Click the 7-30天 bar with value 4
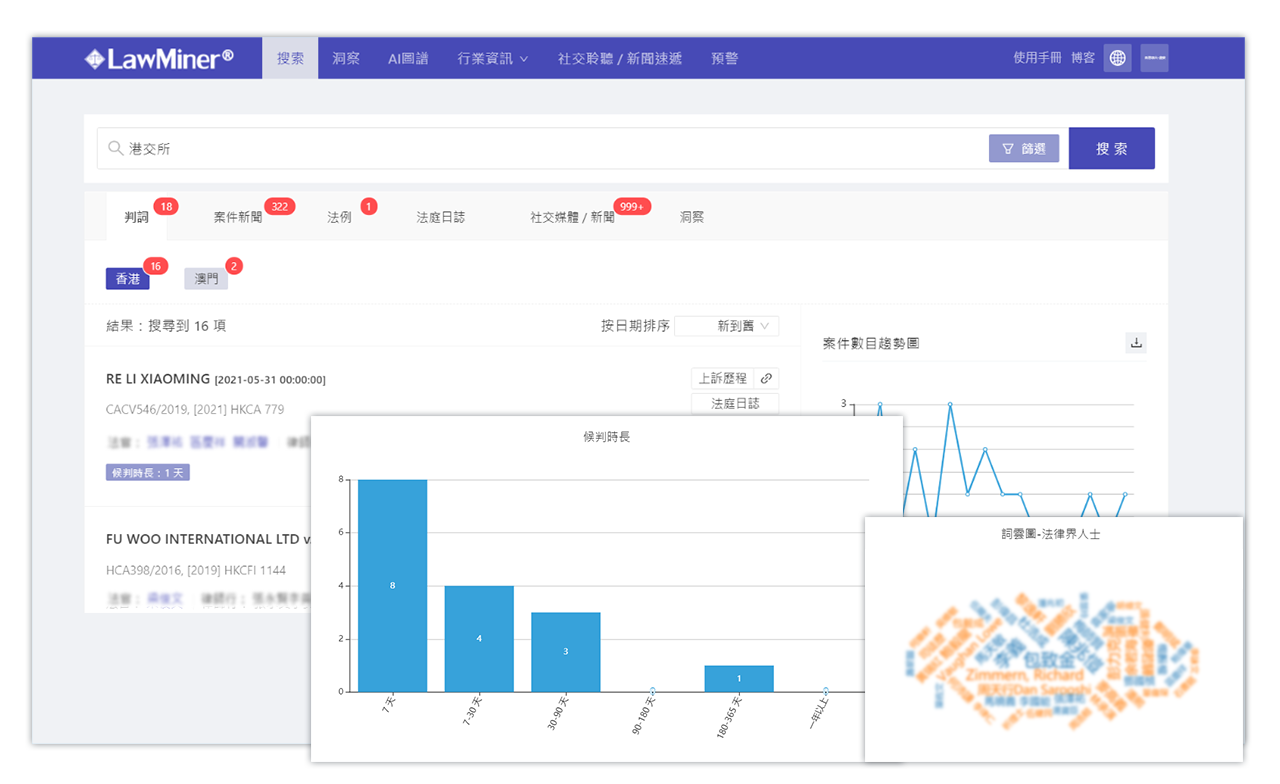Viewport: 1280px width, 784px height. point(479,639)
